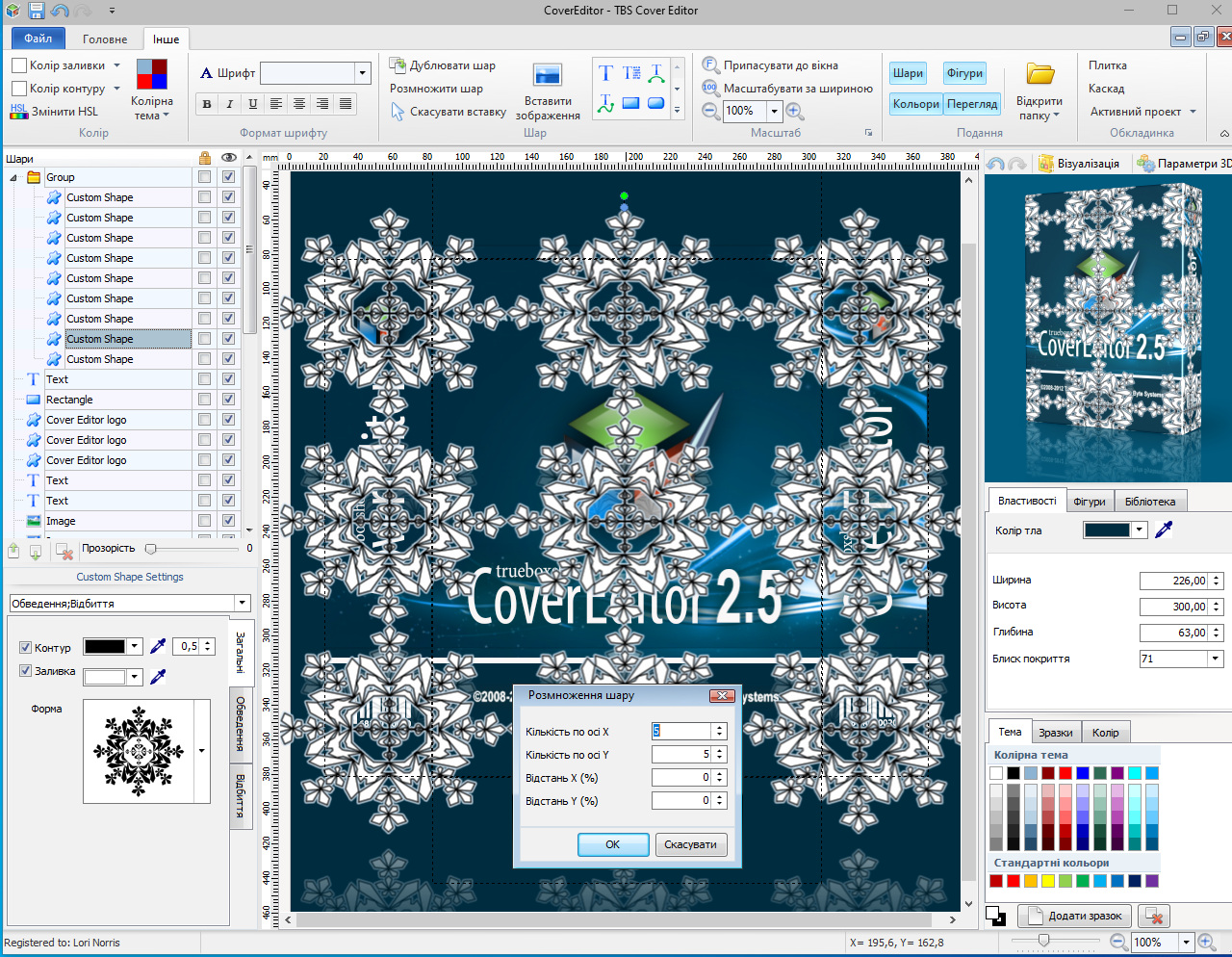
Task: Toggle italic font formatting
Action: [x=229, y=104]
